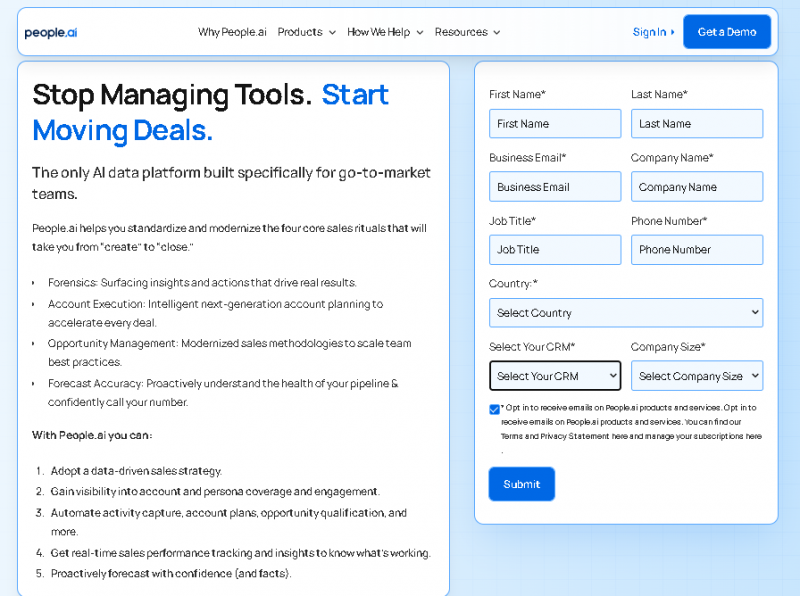Screen dimensions: 800x596
Task: Select the Business Email text box
Action: 554,187
